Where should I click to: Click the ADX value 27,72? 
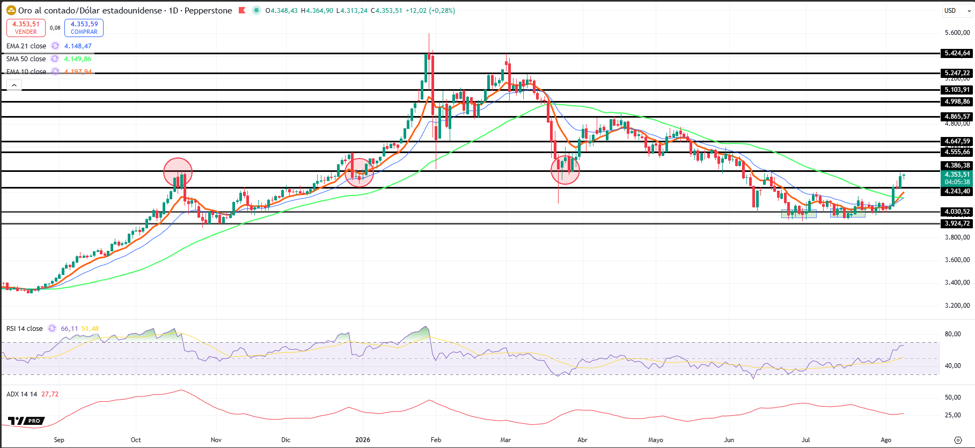pos(50,394)
